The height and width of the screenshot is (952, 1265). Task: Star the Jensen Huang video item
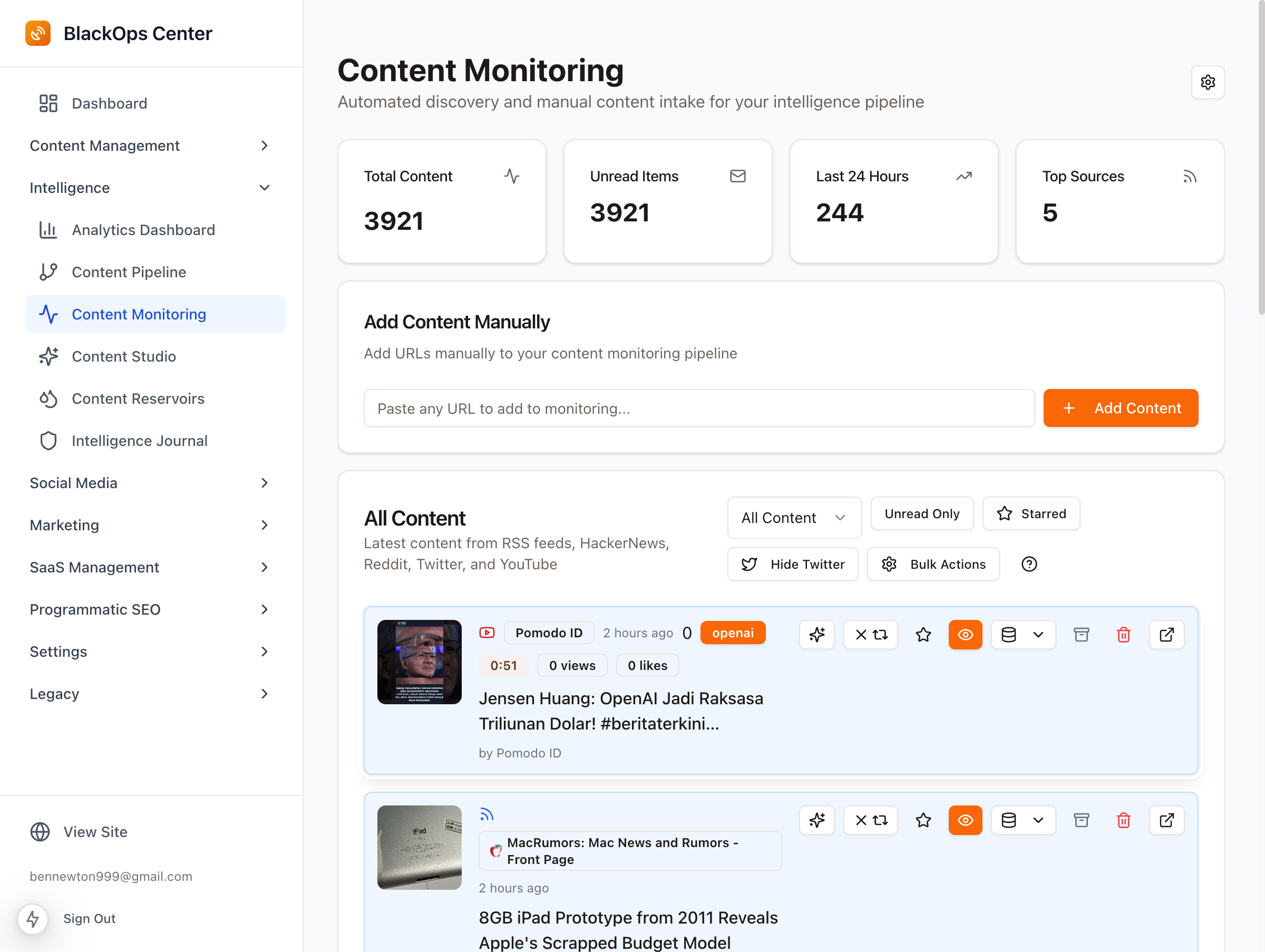tap(923, 635)
